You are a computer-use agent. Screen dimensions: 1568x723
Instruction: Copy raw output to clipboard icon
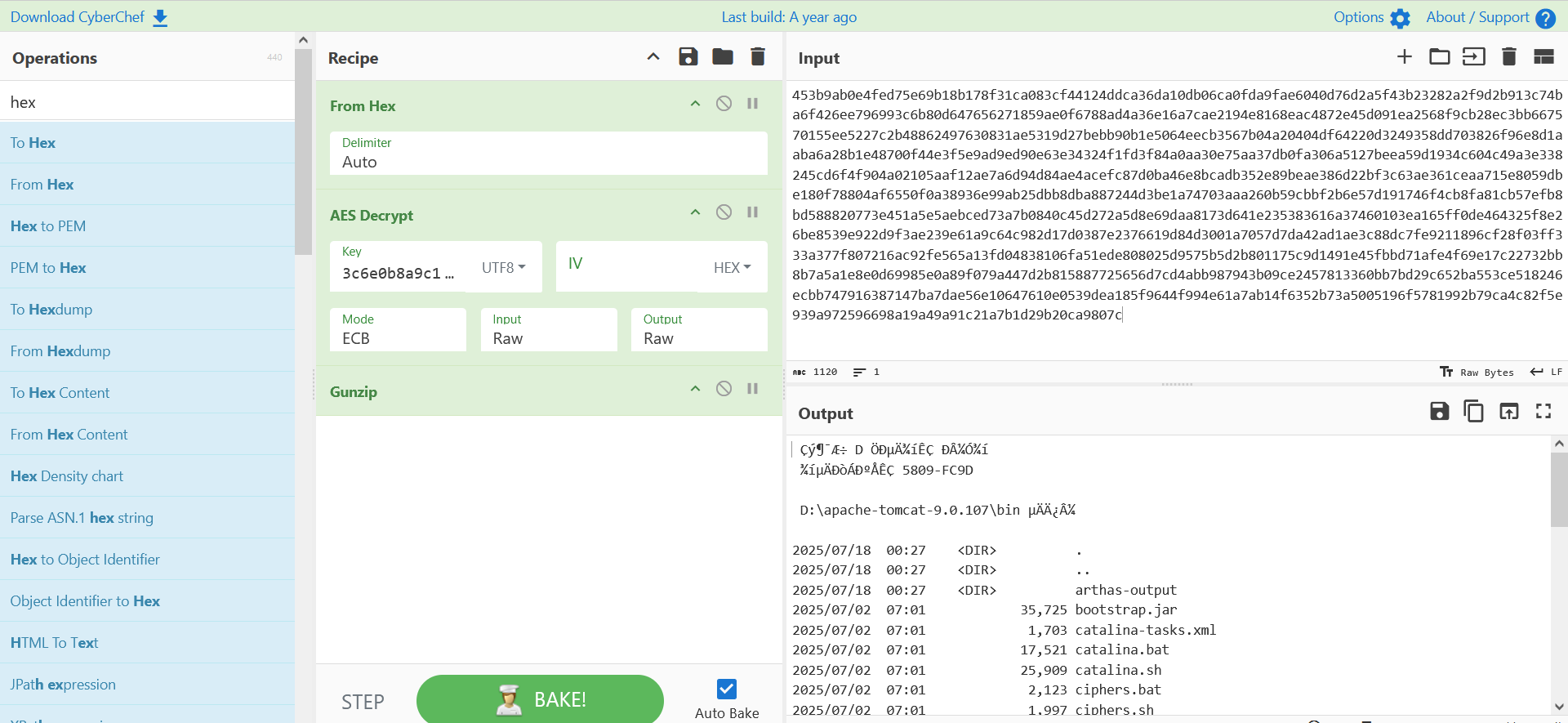(x=1474, y=411)
